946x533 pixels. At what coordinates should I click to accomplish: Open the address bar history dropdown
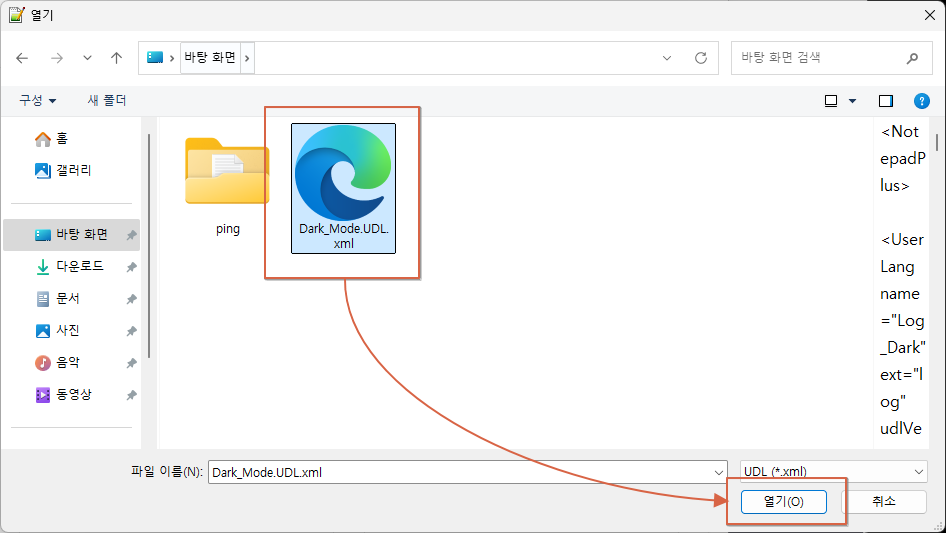coord(667,58)
